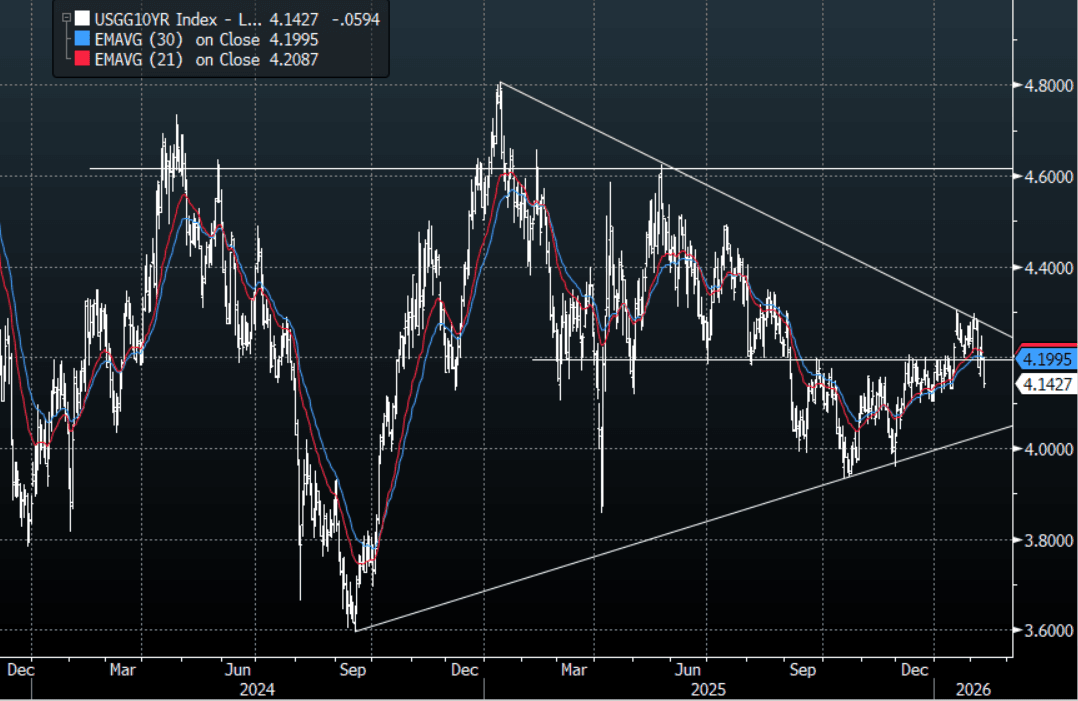Click the white 4.1427 axis price tag
The image size is (1078, 701).
point(1046,384)
